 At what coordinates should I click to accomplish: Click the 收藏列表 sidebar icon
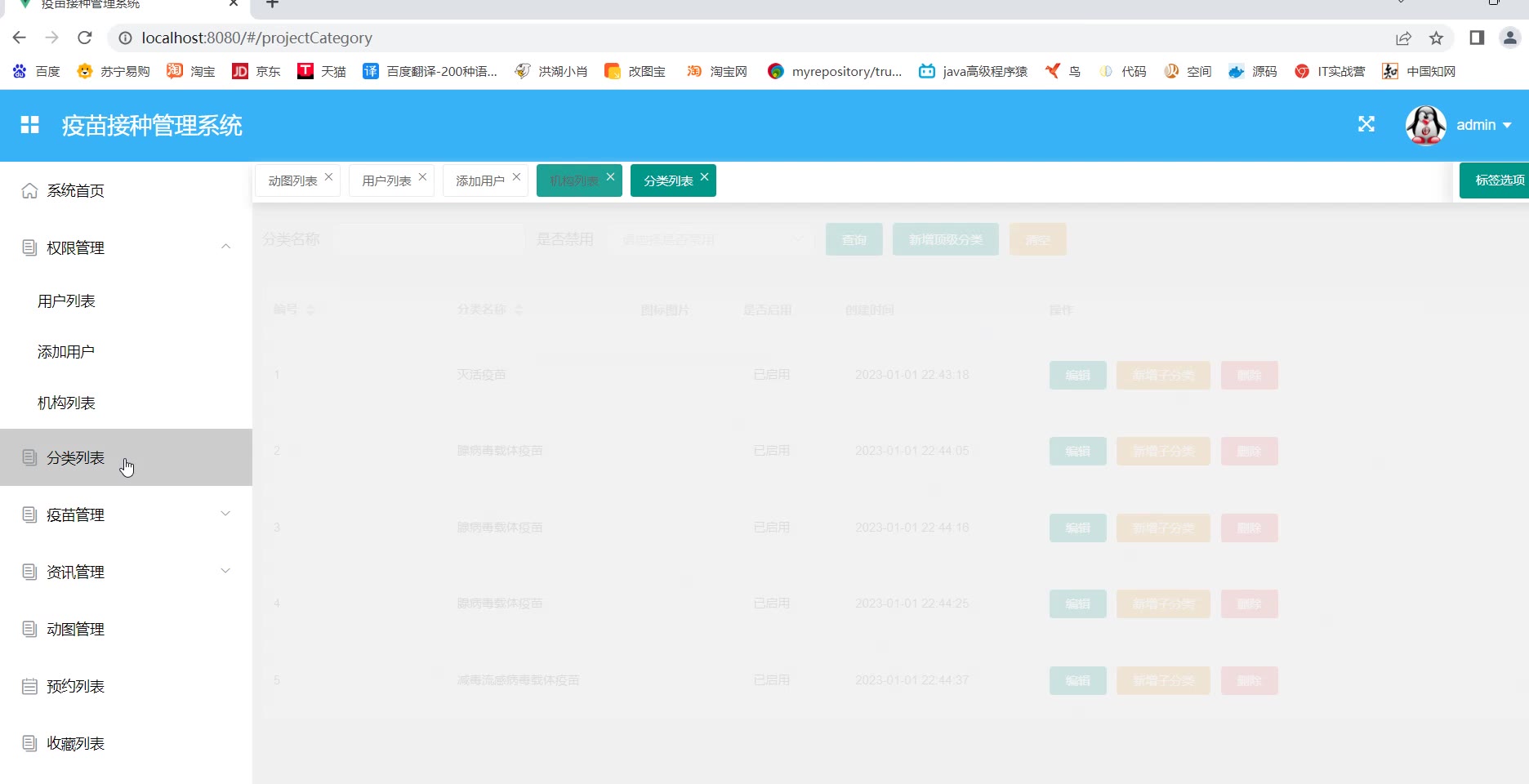point(29,743)
